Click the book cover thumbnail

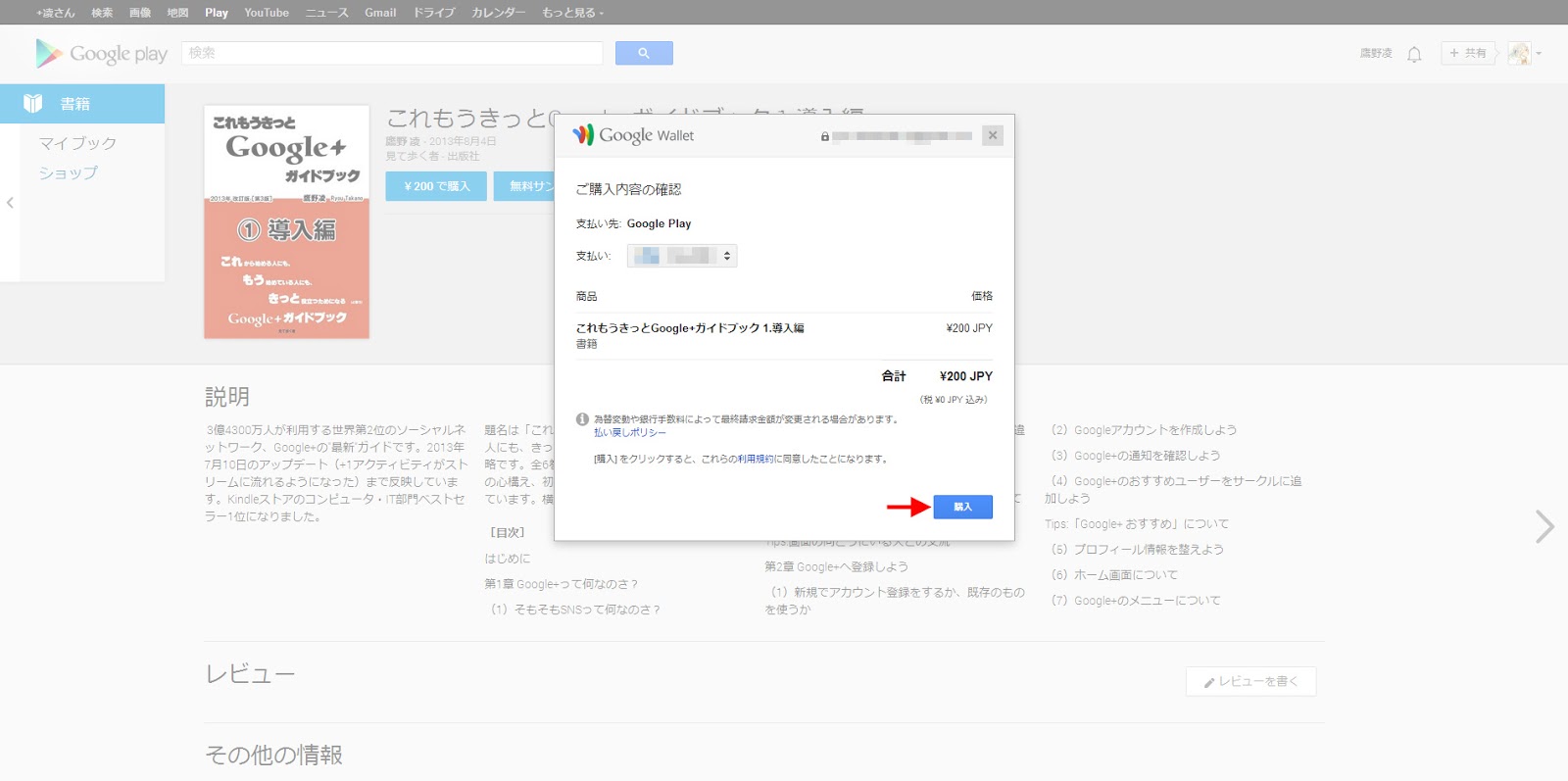(286, 221)
